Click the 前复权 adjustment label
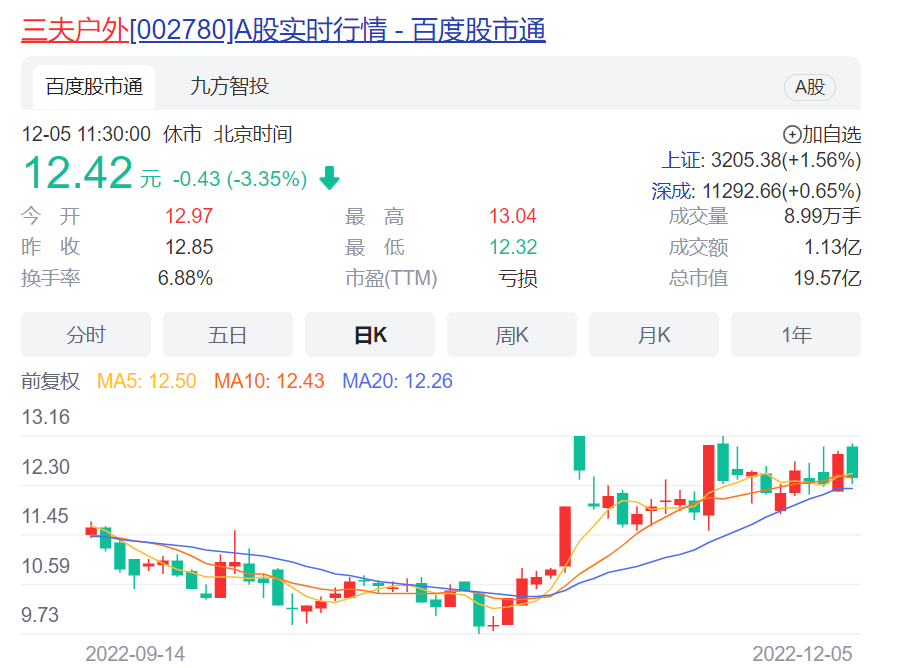 click(50, 381)
